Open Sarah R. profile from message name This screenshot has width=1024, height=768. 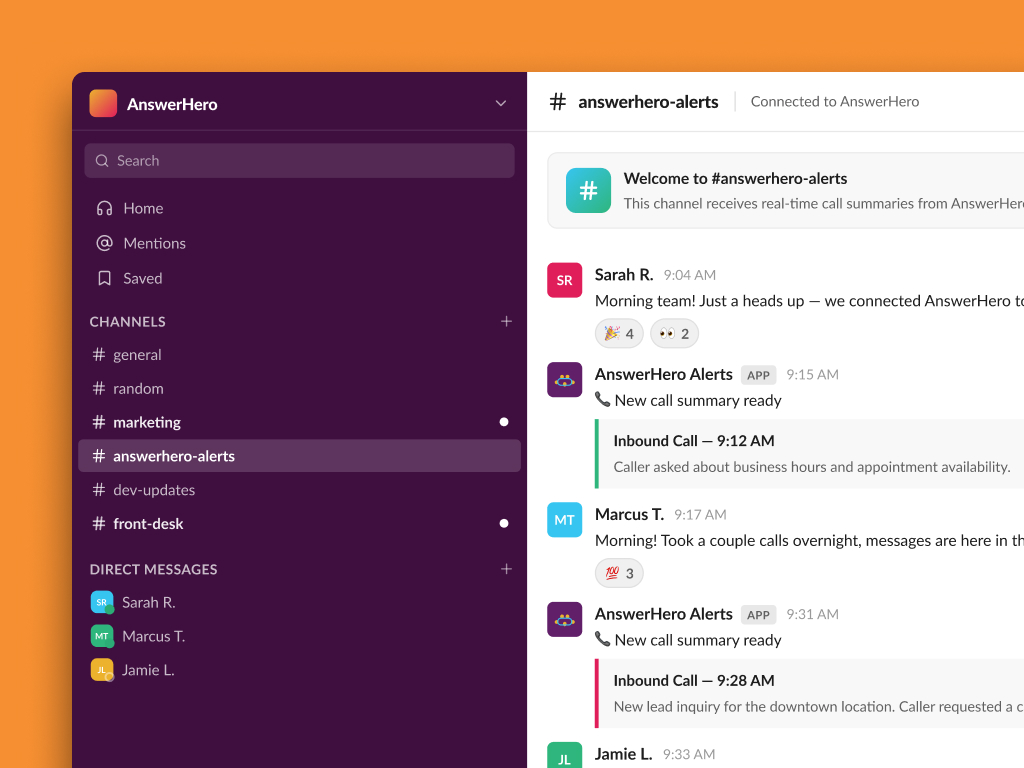[x=624, y=275]
